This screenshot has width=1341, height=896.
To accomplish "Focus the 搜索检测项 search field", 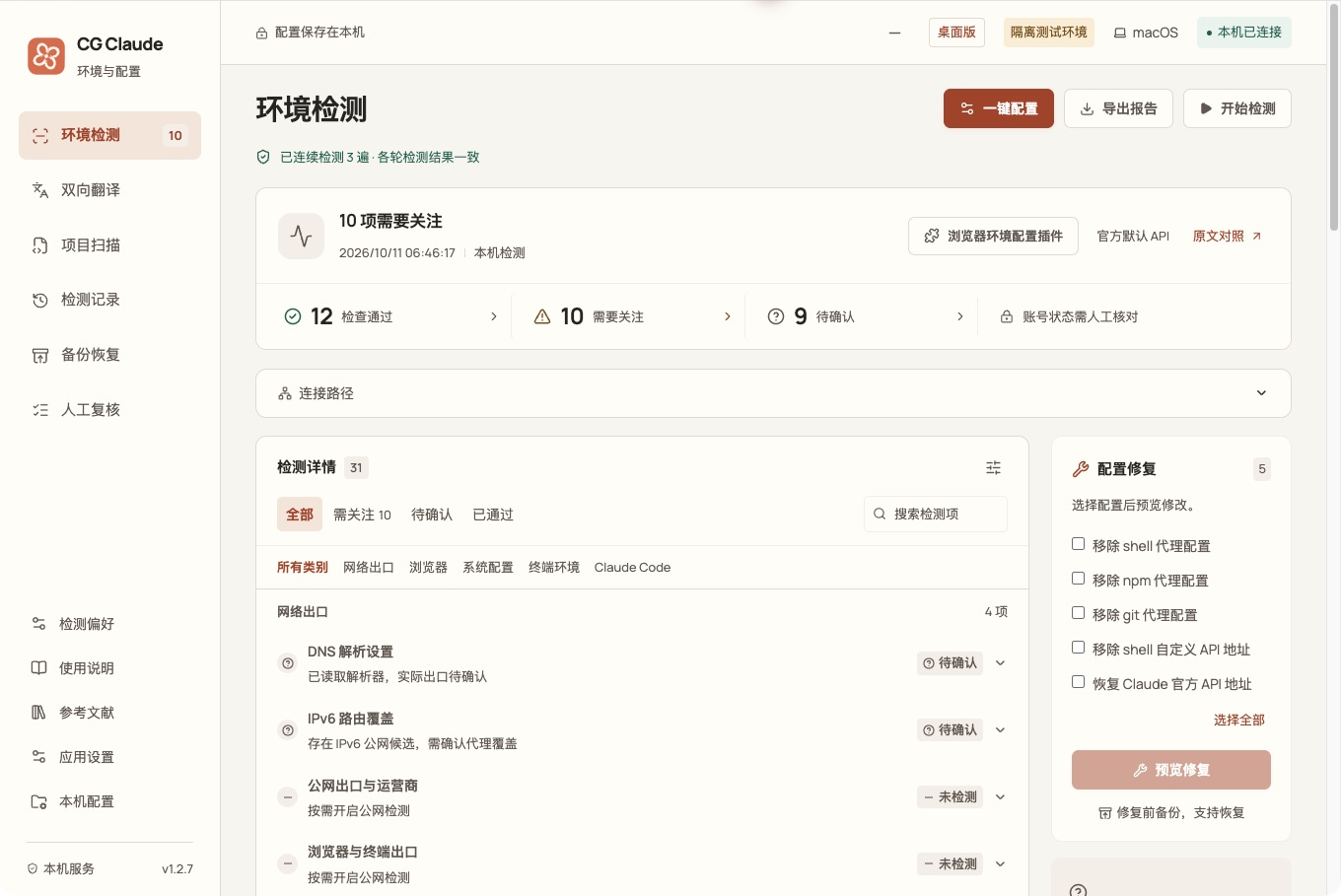I will [x=936, y=514].
